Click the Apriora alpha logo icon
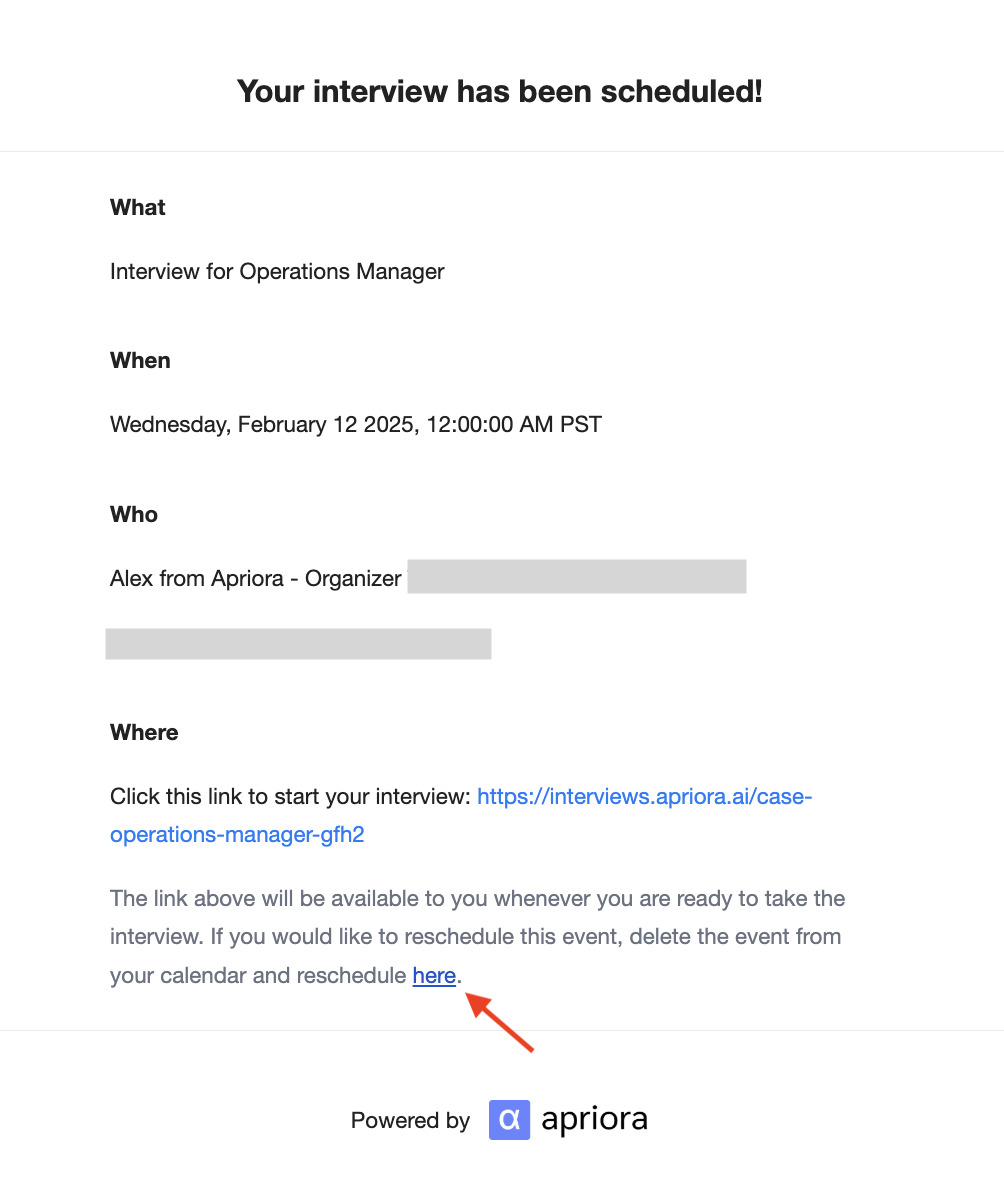This screenshot has height=1202, width=1004. tap(509, 1120)
